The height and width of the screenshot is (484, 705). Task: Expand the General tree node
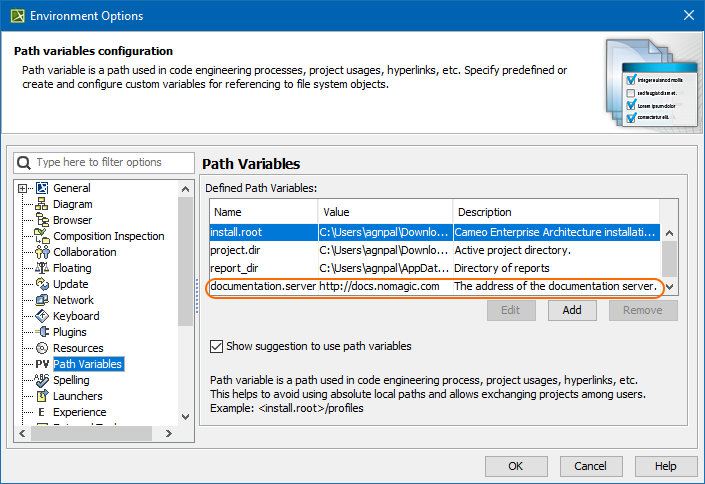coord(23,188)
